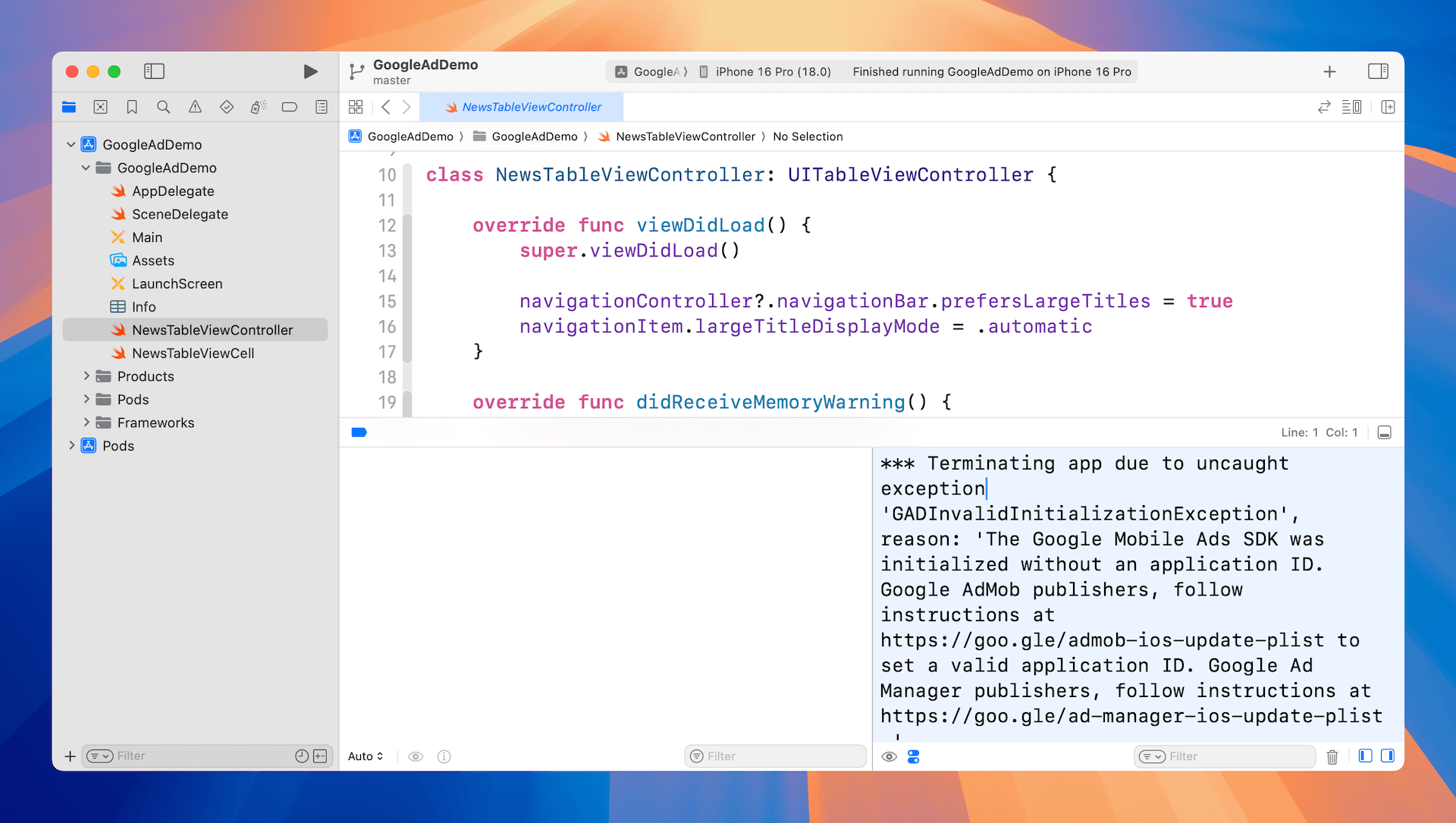The width and height of the screenshot is (1456, 823).
Task: Open the Find navigator magnifier icon
Action: click(163, 107)
